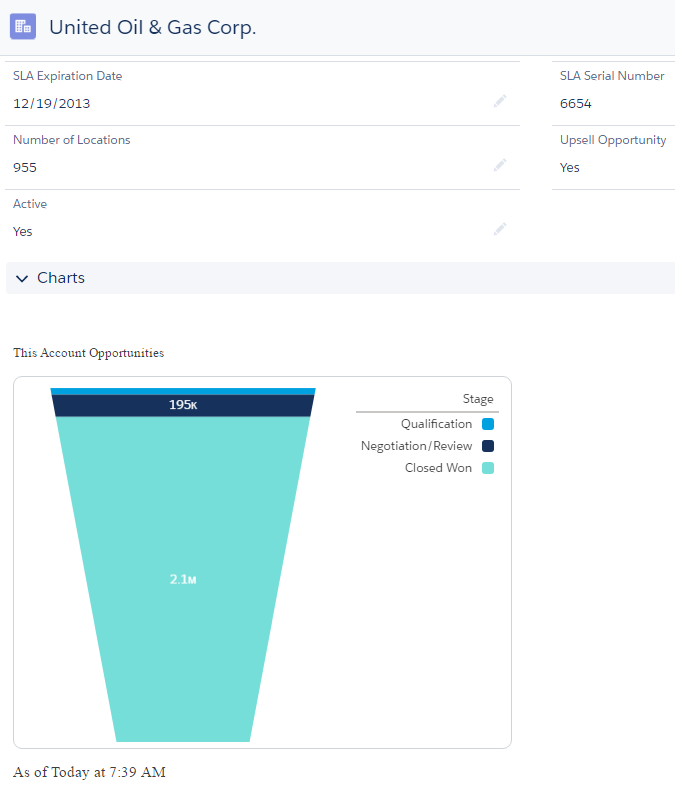Select the Negotiation/Review legend color swatch
Viewport: 675px width, 794px height.
click(488, 446)
